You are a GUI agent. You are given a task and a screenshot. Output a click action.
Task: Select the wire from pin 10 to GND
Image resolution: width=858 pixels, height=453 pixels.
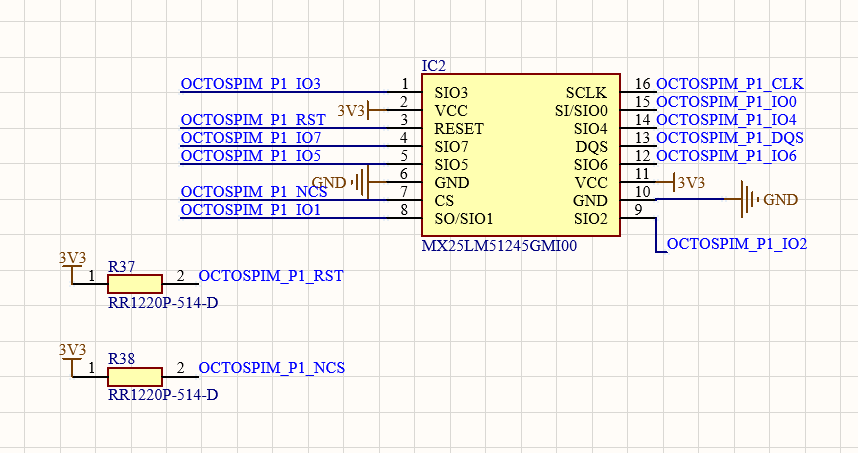(x=691, y=199)
